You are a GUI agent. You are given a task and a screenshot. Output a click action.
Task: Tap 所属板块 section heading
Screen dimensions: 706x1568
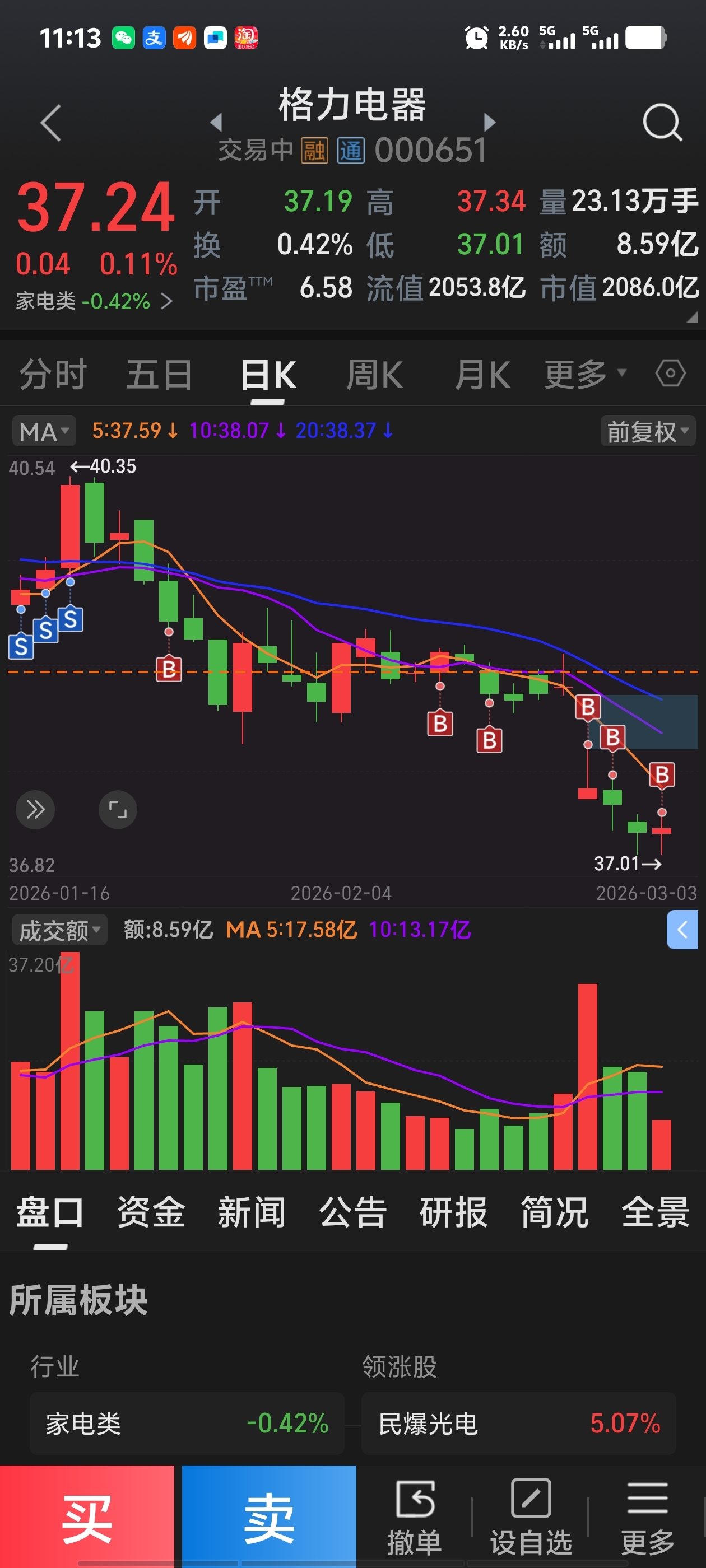point(78,1299)
